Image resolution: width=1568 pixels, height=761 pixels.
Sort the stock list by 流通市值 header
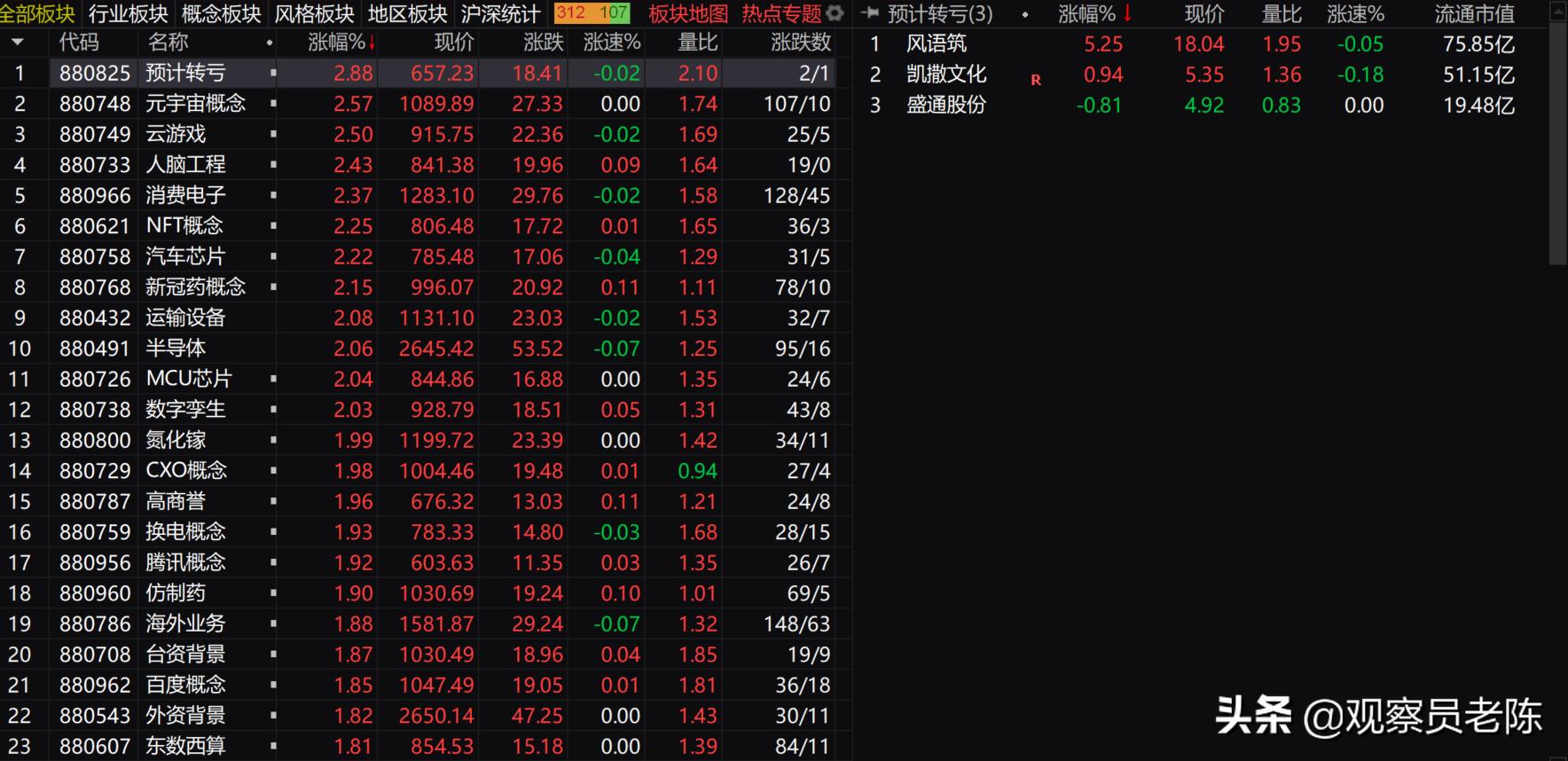1474,14
